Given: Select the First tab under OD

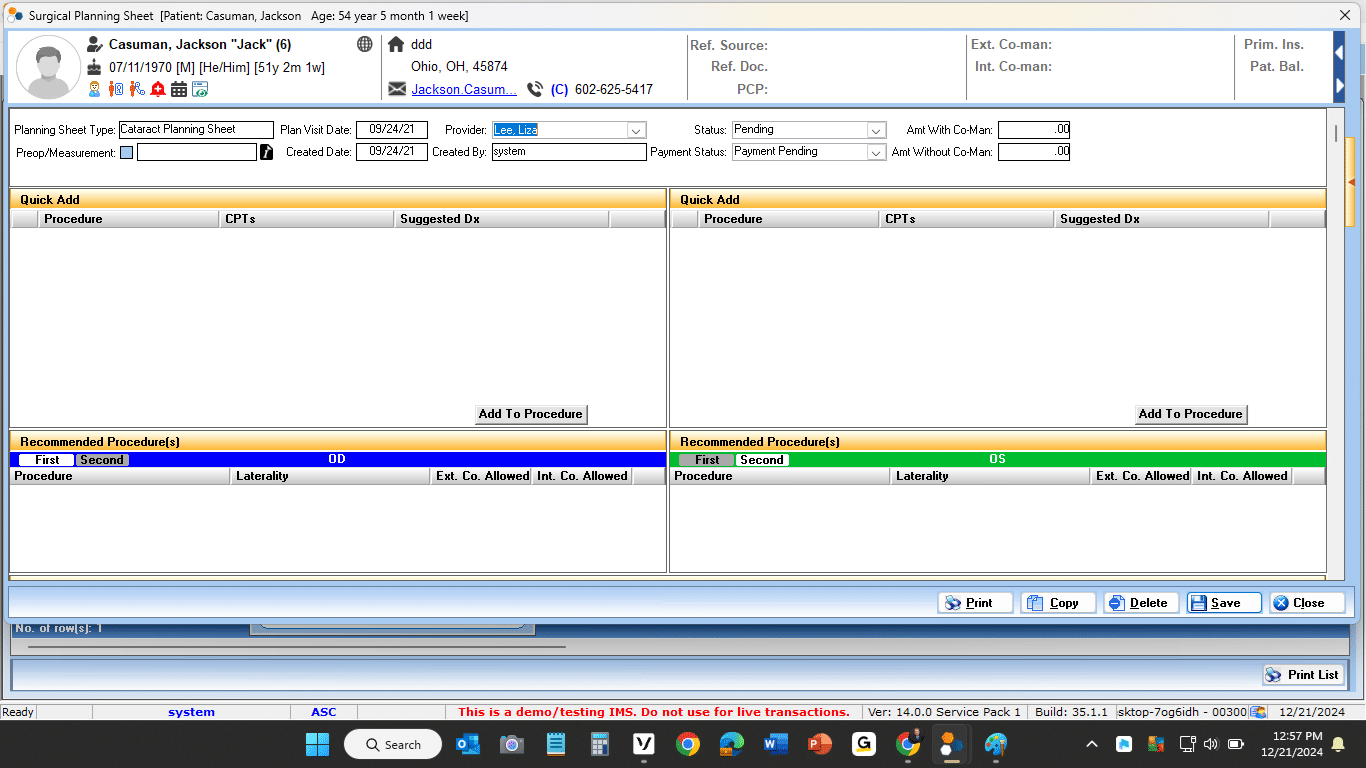Looking at the screenshot, I should pos(47,460).
